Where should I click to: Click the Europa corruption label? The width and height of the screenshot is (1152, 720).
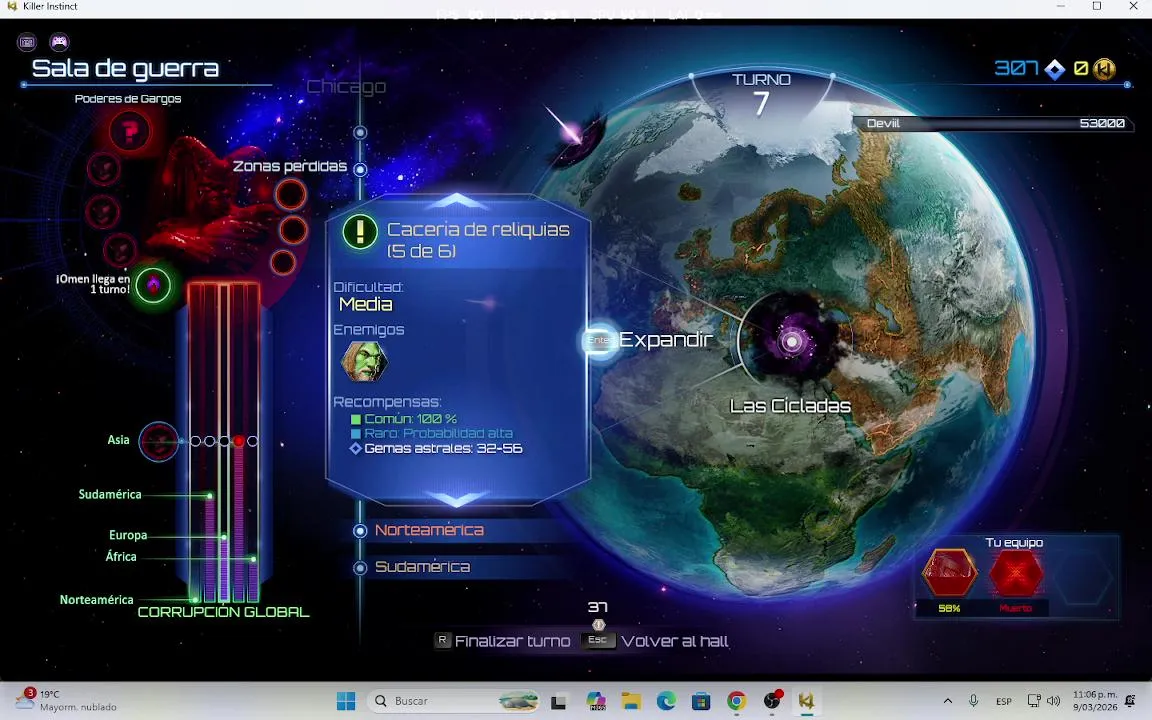pyautogui.click(x=128, y=535)
